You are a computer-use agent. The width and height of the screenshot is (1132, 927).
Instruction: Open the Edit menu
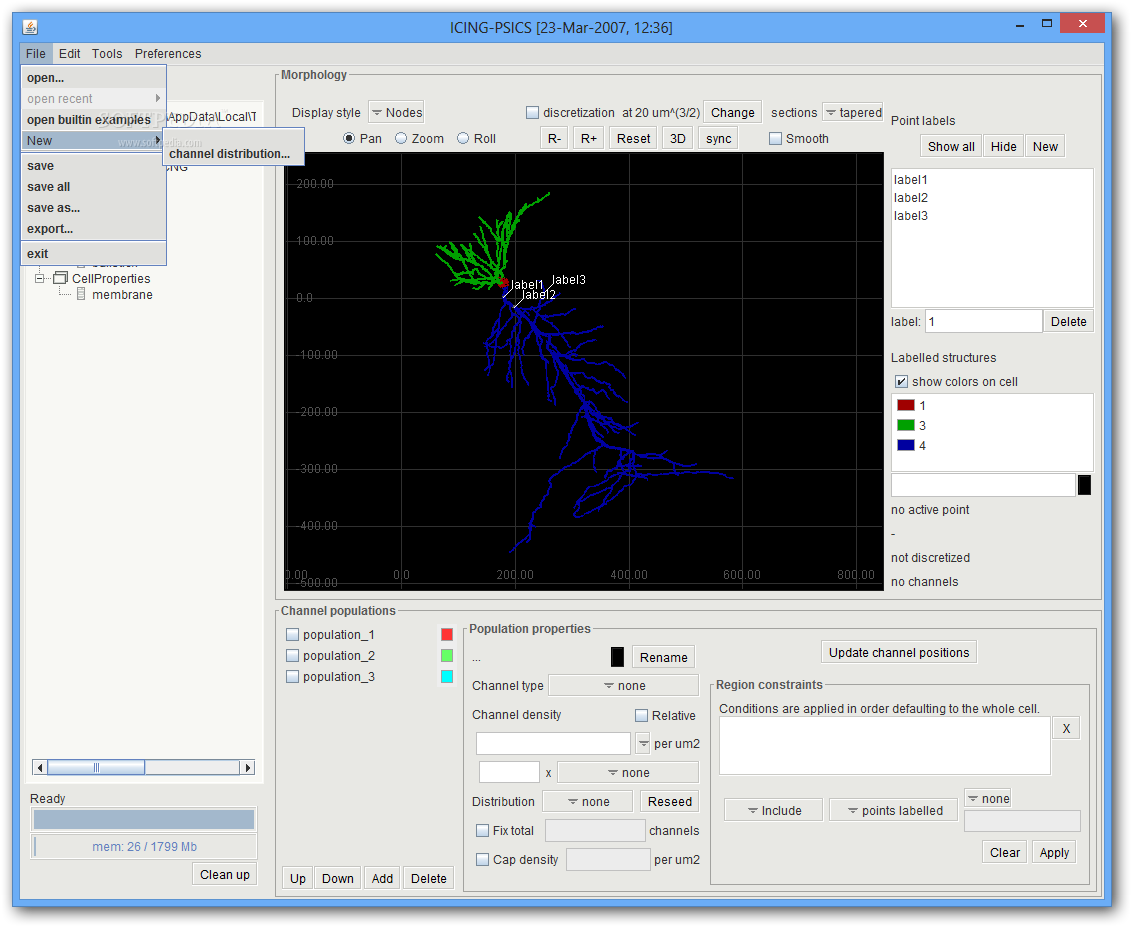[69, 53]
